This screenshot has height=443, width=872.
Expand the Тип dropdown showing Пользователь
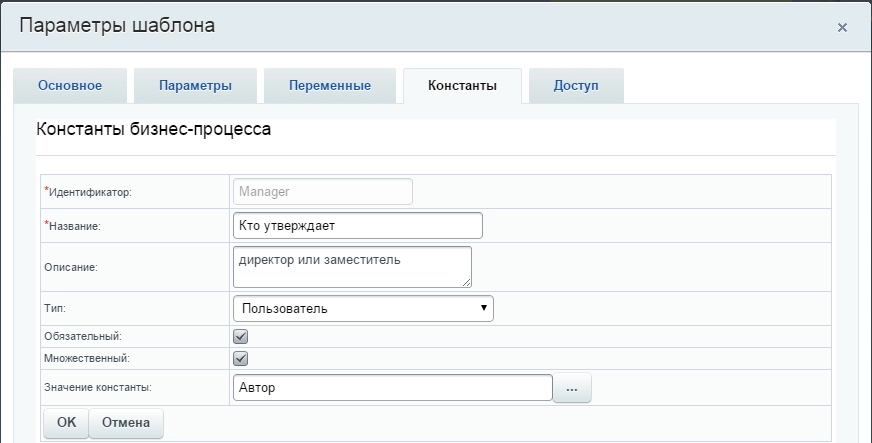[x=363, y=308]
